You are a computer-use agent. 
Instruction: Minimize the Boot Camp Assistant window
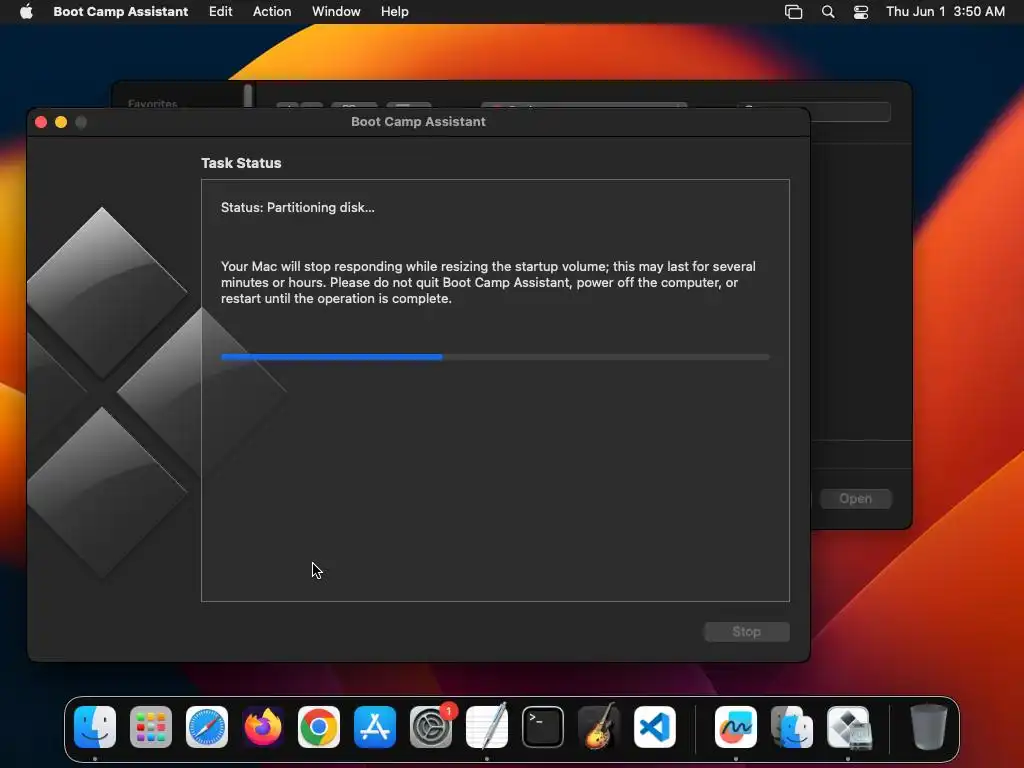pos(61,122)
